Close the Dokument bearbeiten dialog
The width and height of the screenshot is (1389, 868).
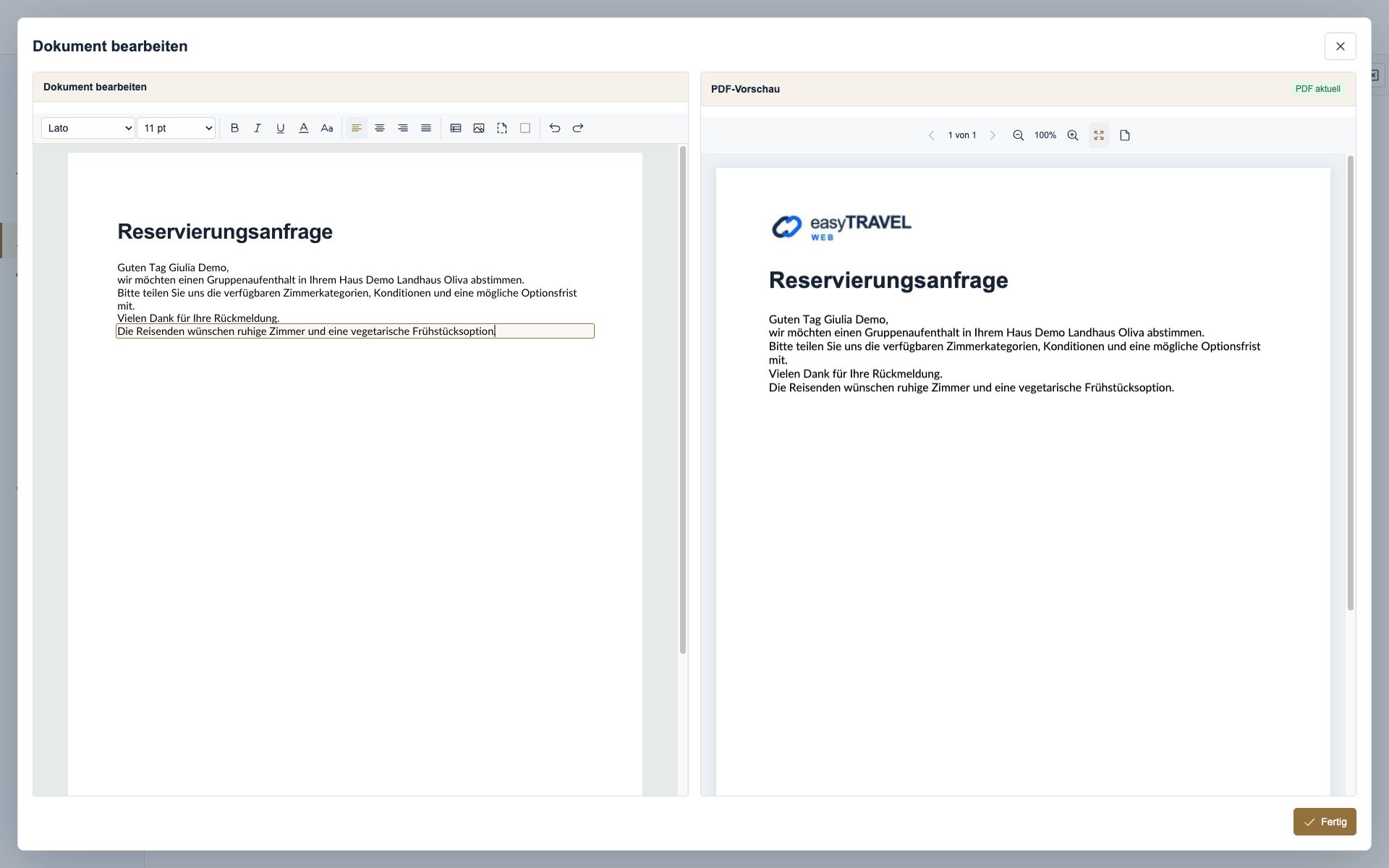1341,46
